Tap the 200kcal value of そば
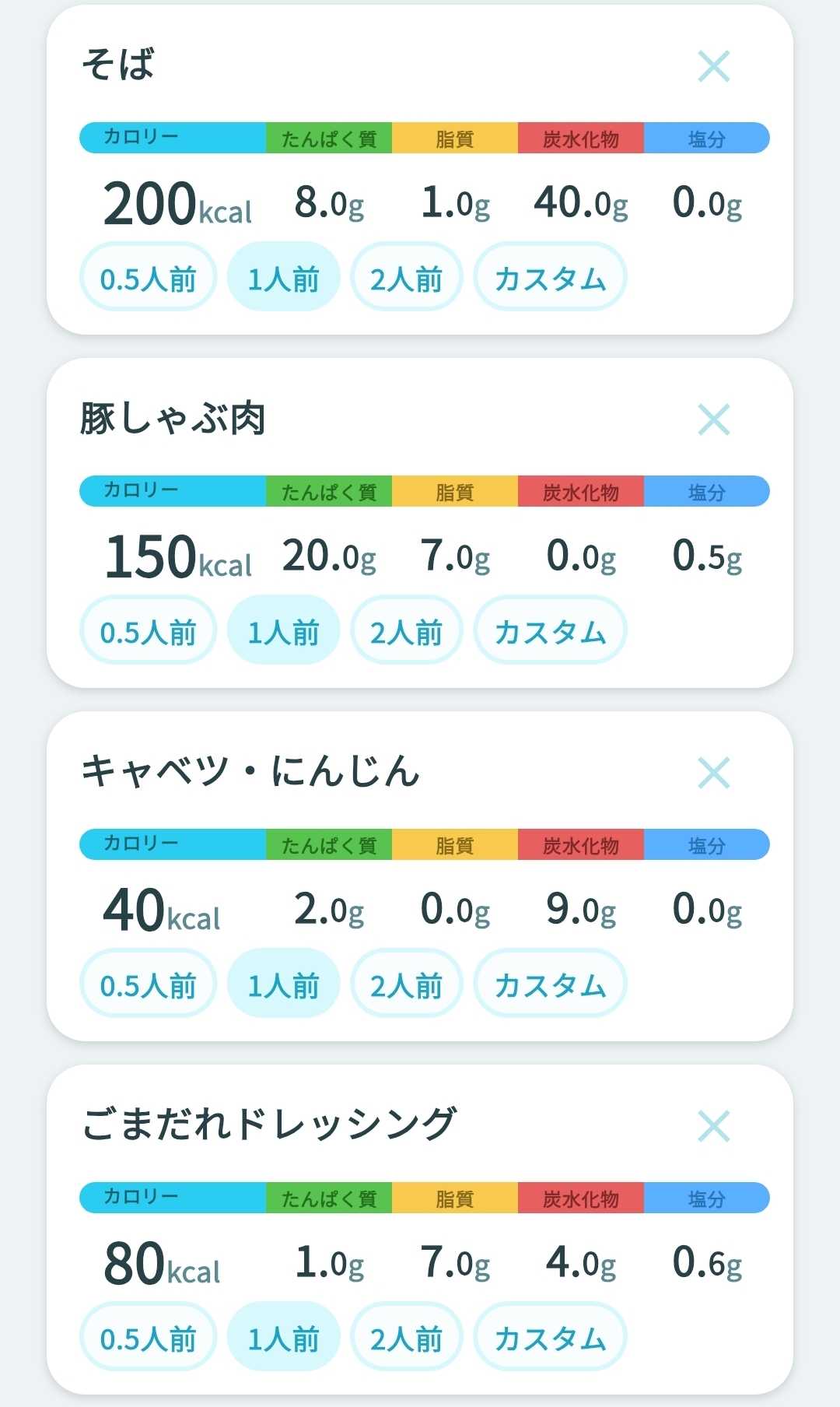840x1407 pixels. tap(177, 204)
